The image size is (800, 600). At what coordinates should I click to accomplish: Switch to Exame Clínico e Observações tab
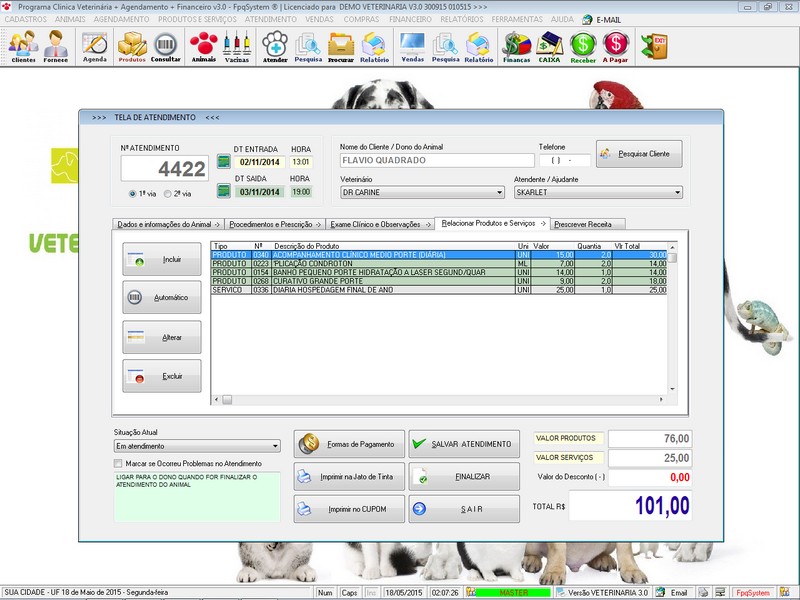tap(380, 224)
